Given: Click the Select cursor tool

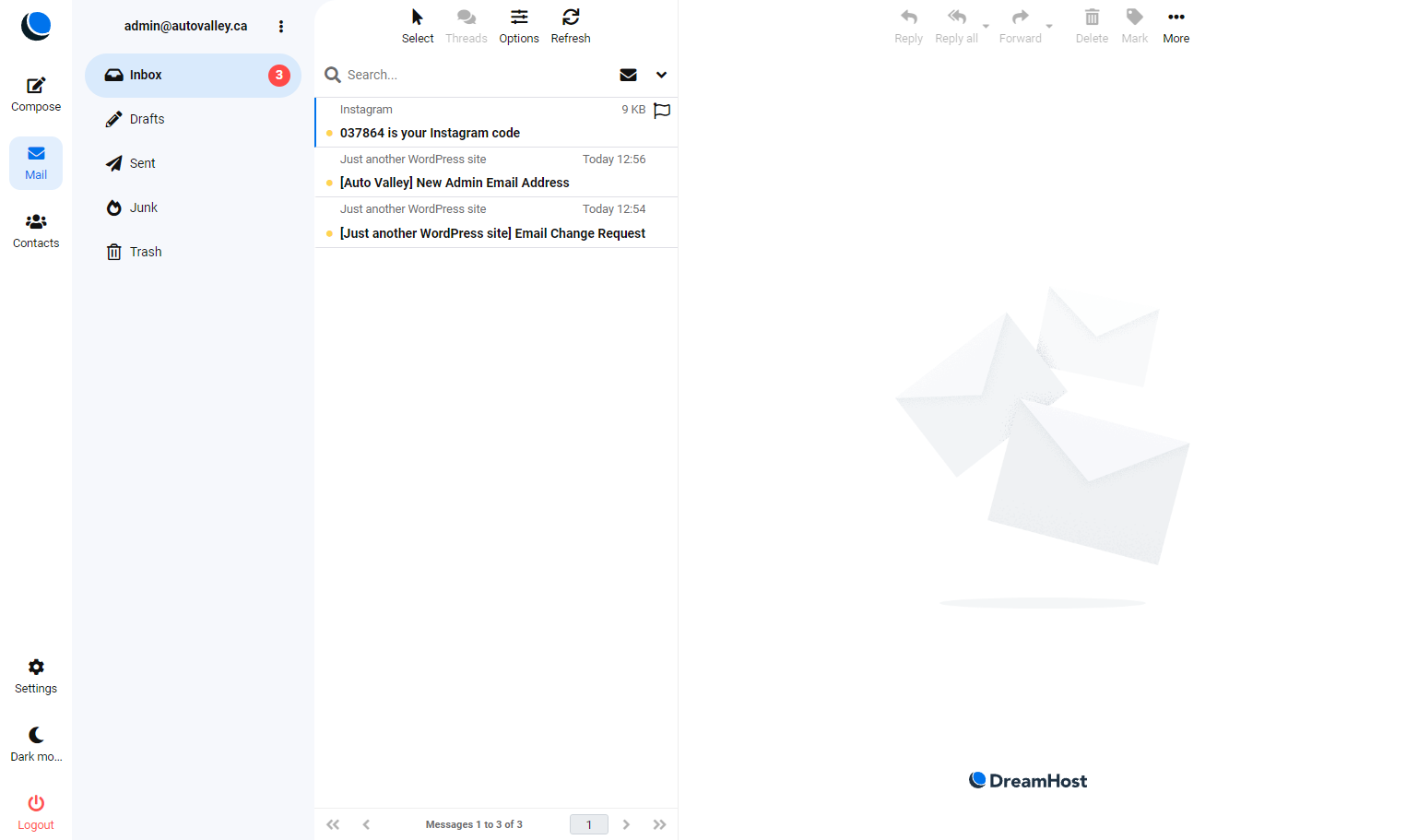Looking at the screenshot, I should coord(418,27).
